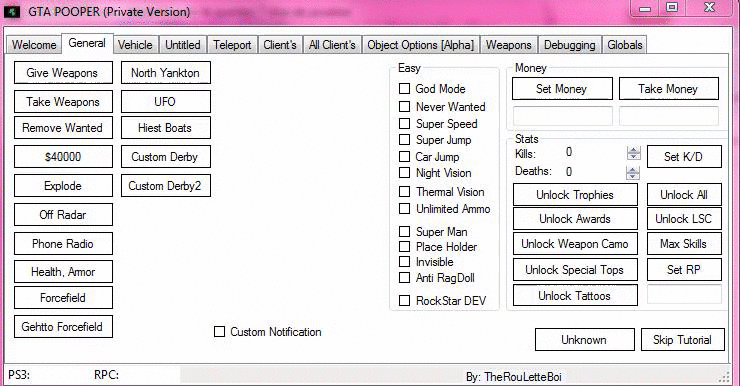Switch to All Client's tab
This screenshot has width=740, height=386.
click(332, 45)
